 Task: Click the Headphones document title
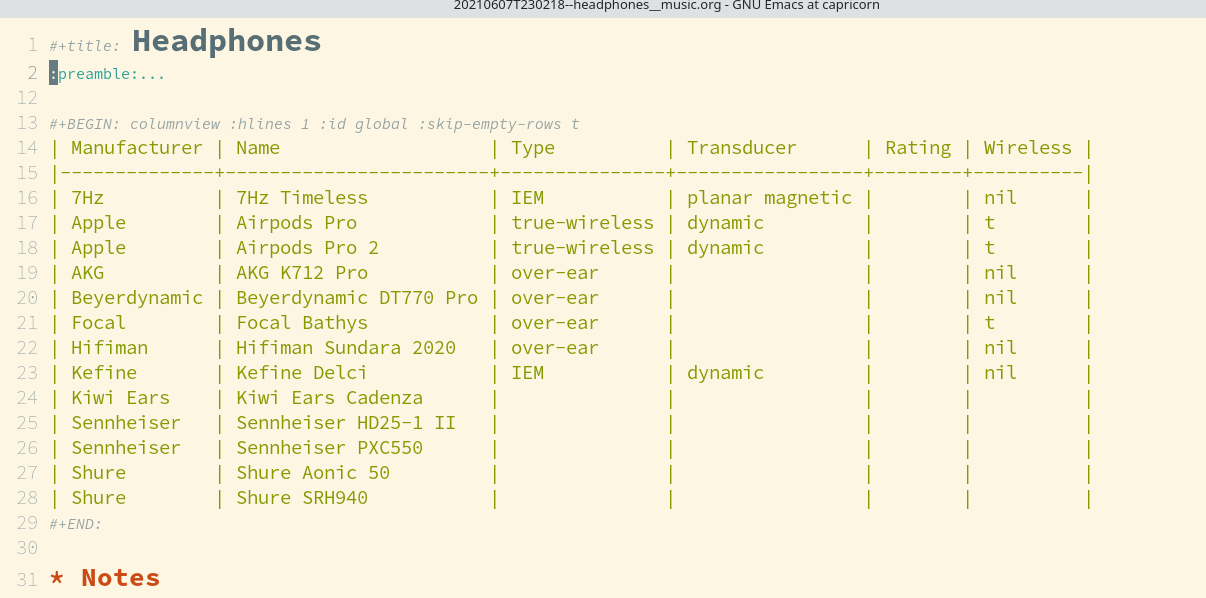226,41
